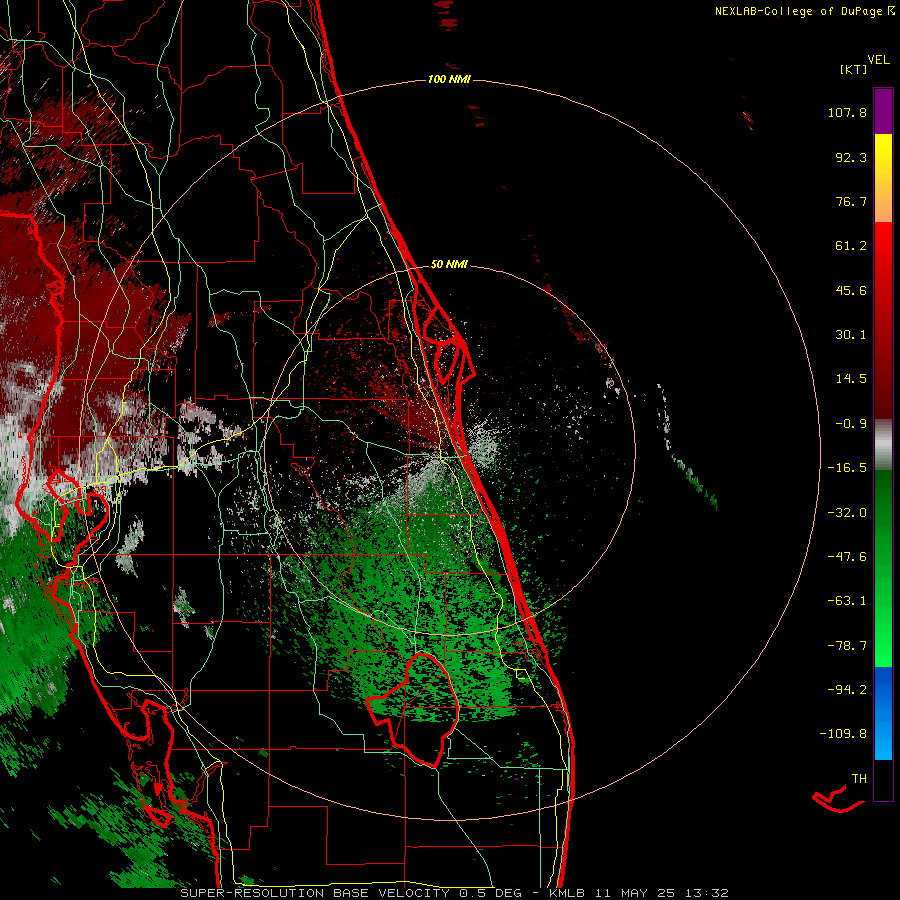The width and height of the screenshot is (900, 900).
Task: Click the -32.0 legend value
Action: click(847, 513)
